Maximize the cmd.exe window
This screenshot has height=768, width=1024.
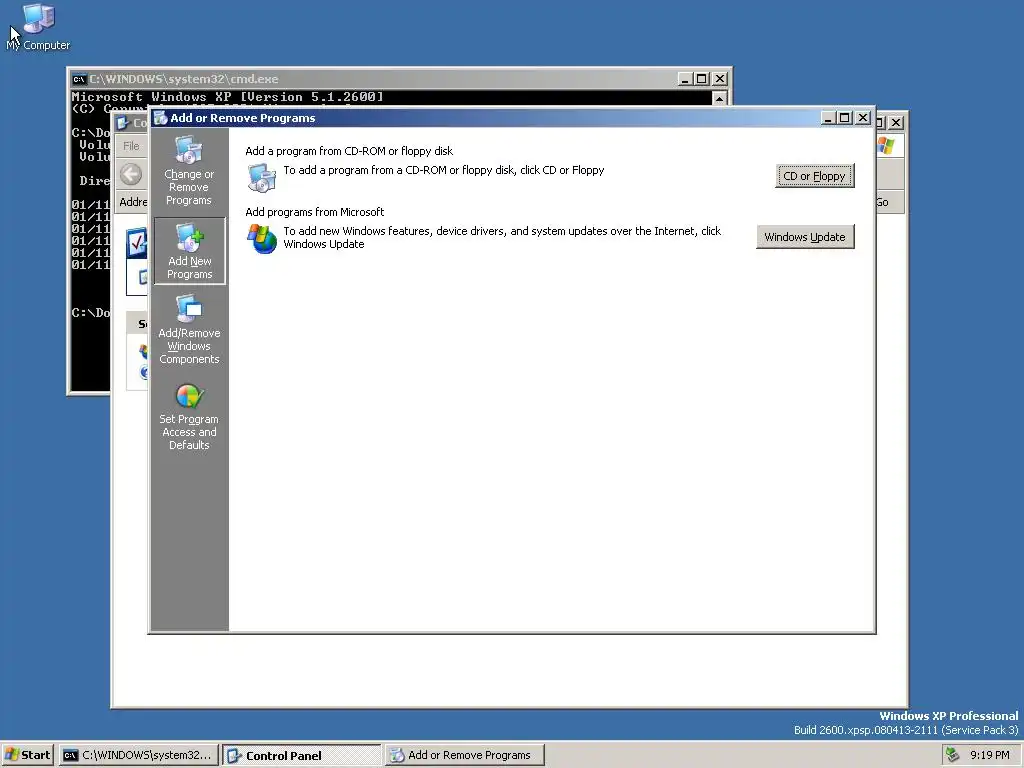[701, 79]
